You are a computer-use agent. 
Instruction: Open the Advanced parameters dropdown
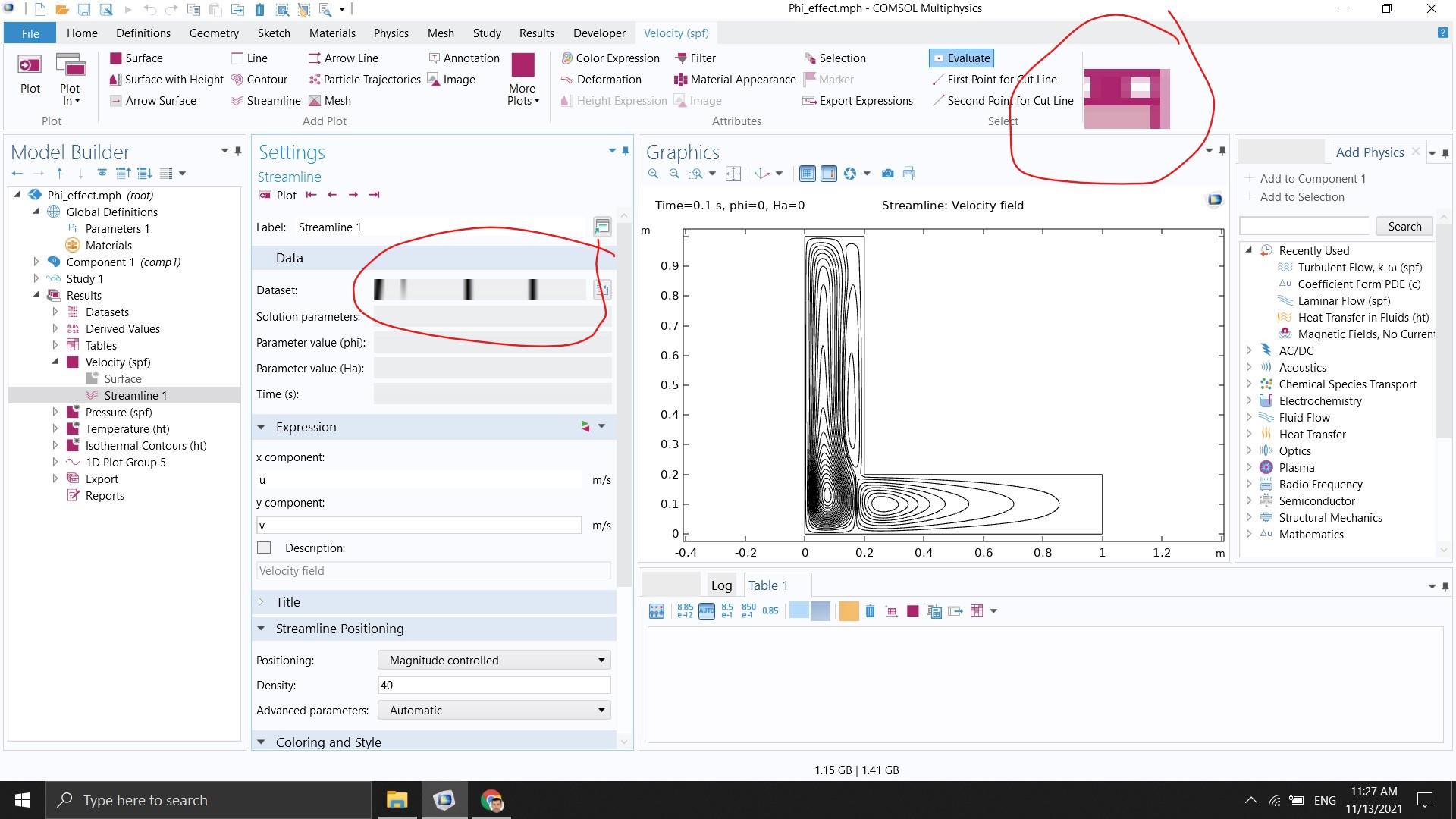click(494, 711)
